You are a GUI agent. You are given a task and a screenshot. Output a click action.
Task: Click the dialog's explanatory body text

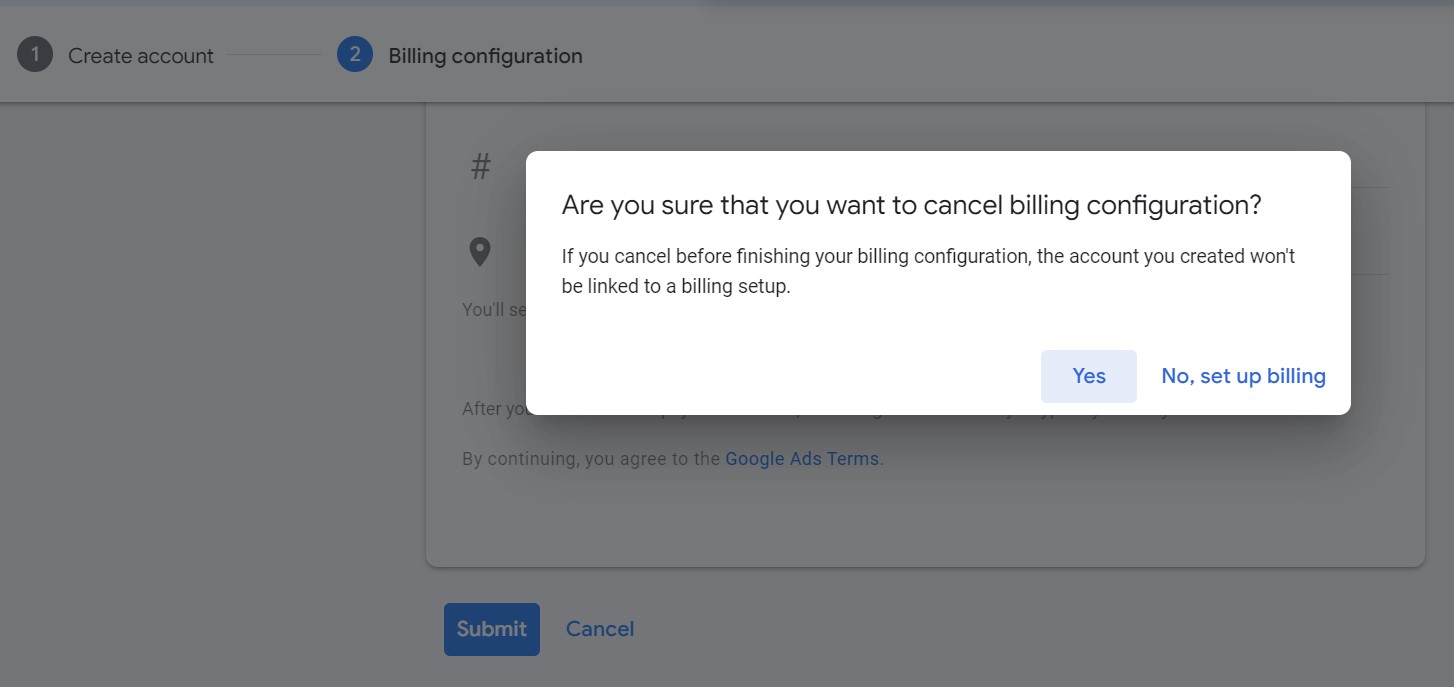click(928, 271)
